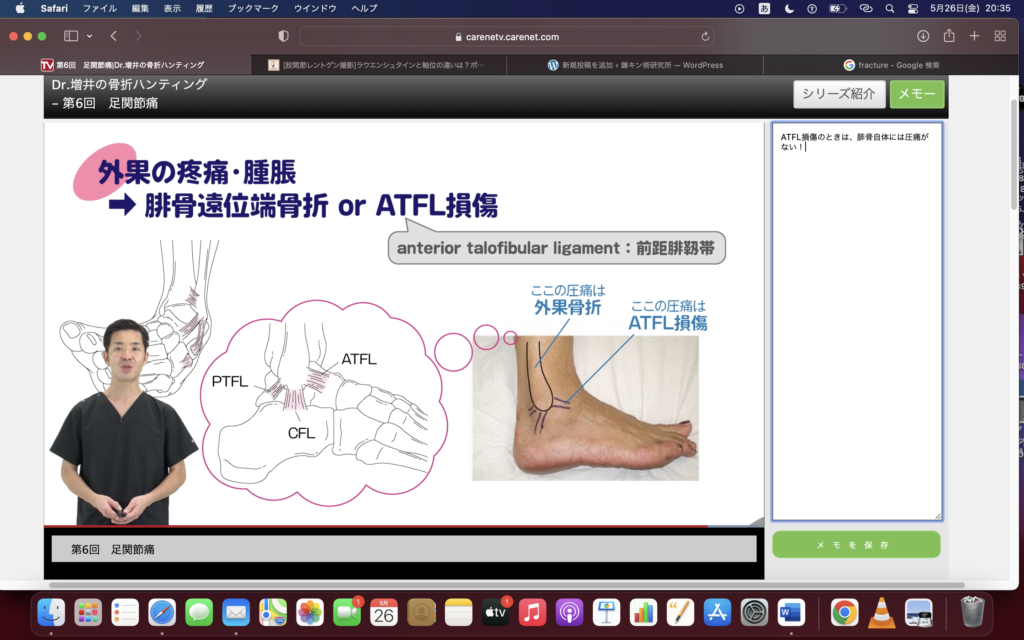
Task: Click the privacy shield icon
Action: pos(283,36)
